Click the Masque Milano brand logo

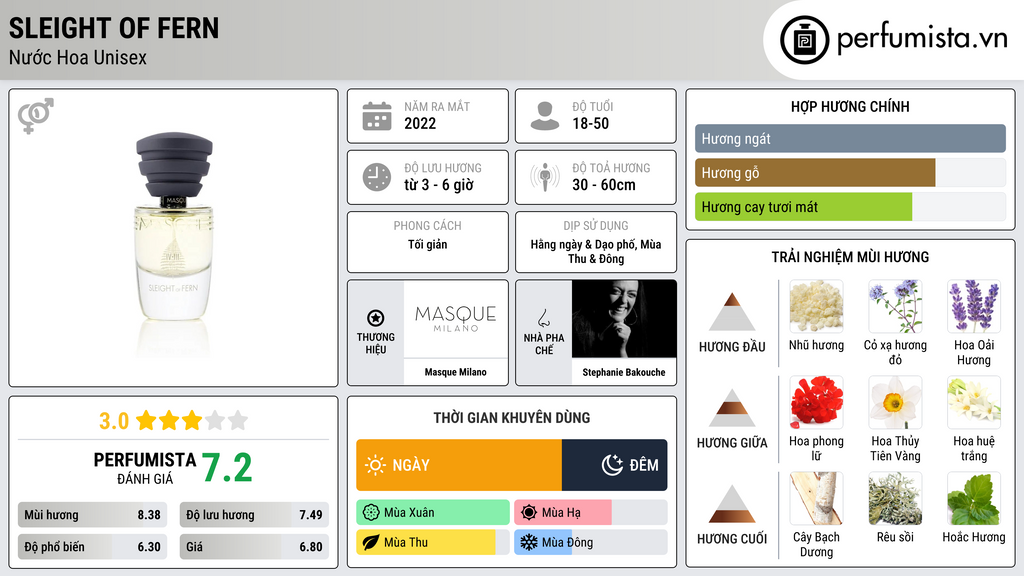[456, 319]
